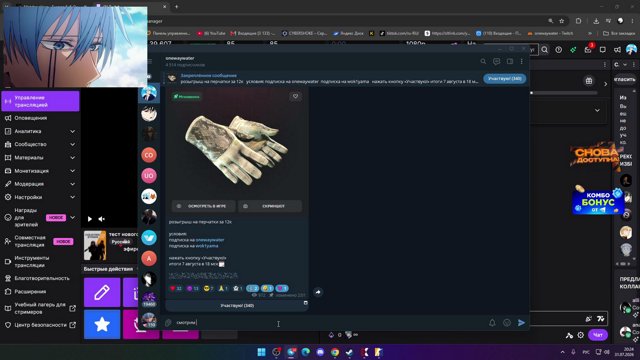Open chat settings gear icon
640x360 pixels.
(580, 335)
